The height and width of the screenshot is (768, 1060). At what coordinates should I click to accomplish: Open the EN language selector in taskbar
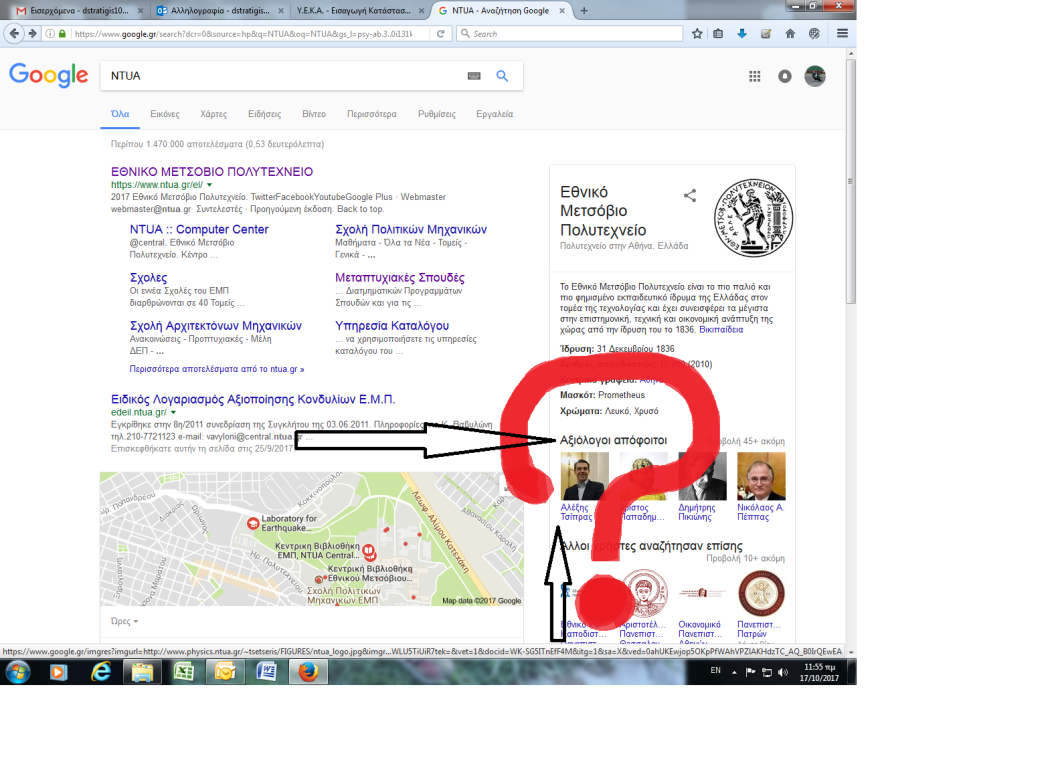point(715,671)
